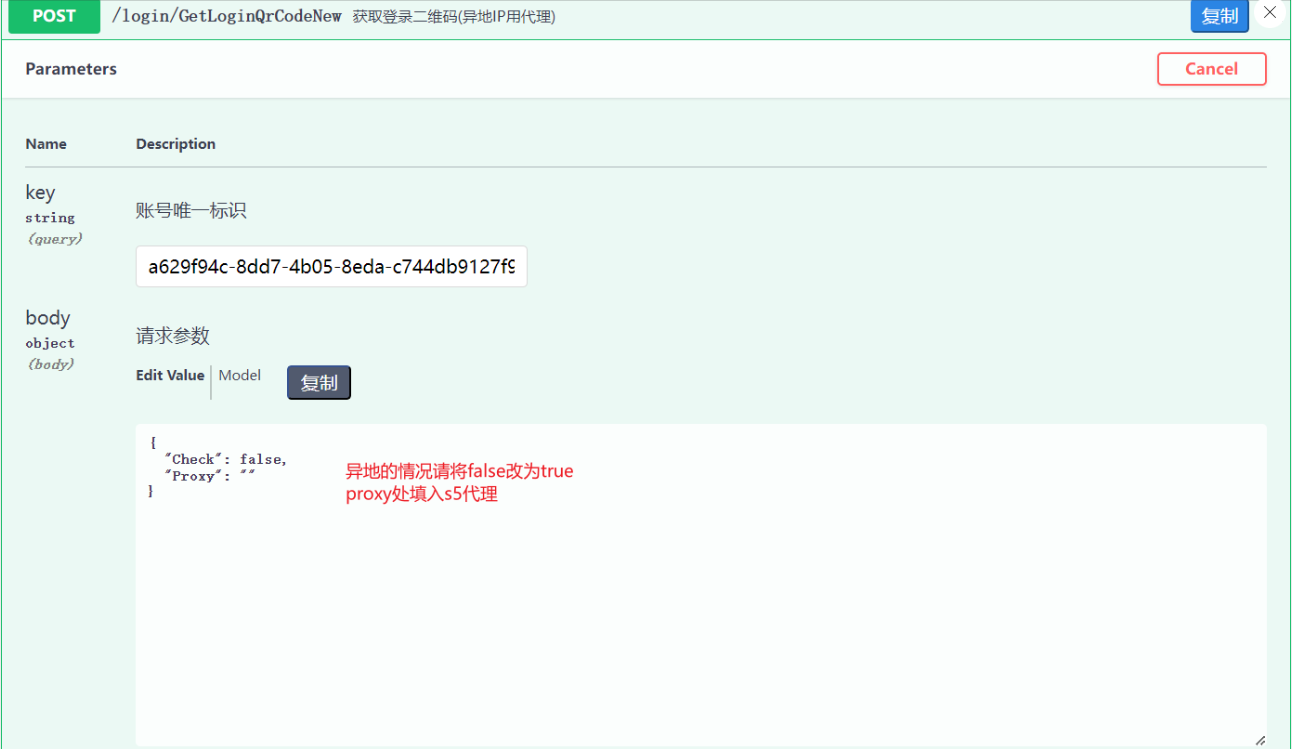1292x749 pixels.
Task: Click into the key value input field
Action: click(331, 267)
